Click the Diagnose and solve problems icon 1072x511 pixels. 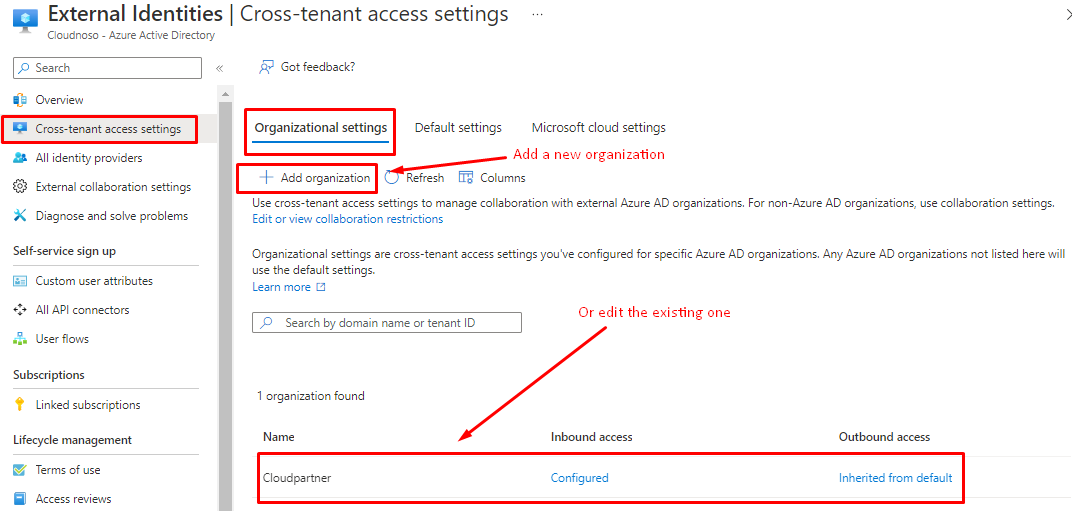pos(20,216)
